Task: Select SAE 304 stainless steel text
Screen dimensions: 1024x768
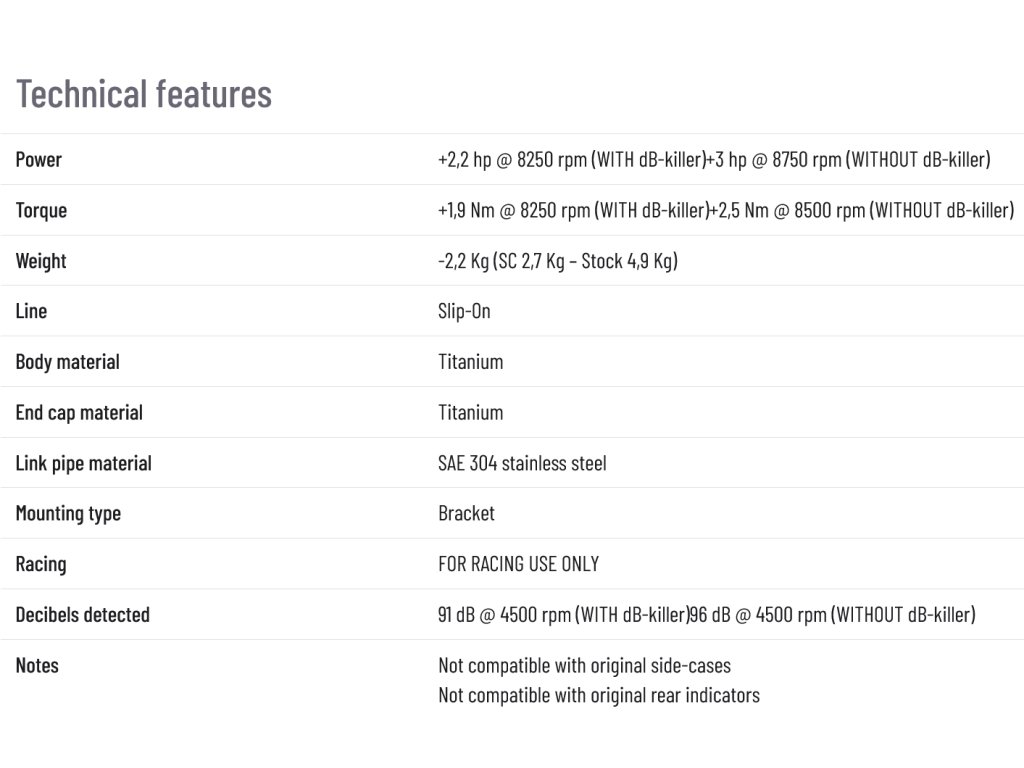Action: pos(522,464)
